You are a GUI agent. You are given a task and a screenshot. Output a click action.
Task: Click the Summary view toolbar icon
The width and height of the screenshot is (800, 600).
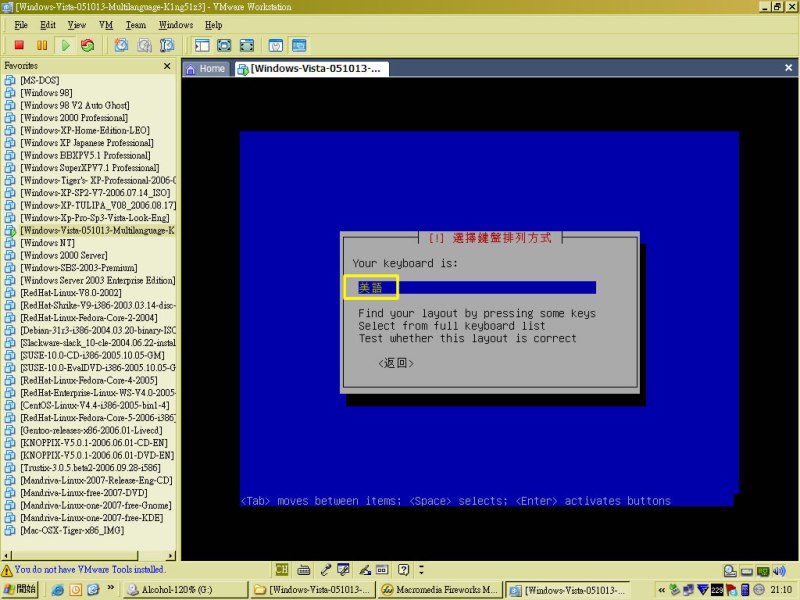(276, 45)
